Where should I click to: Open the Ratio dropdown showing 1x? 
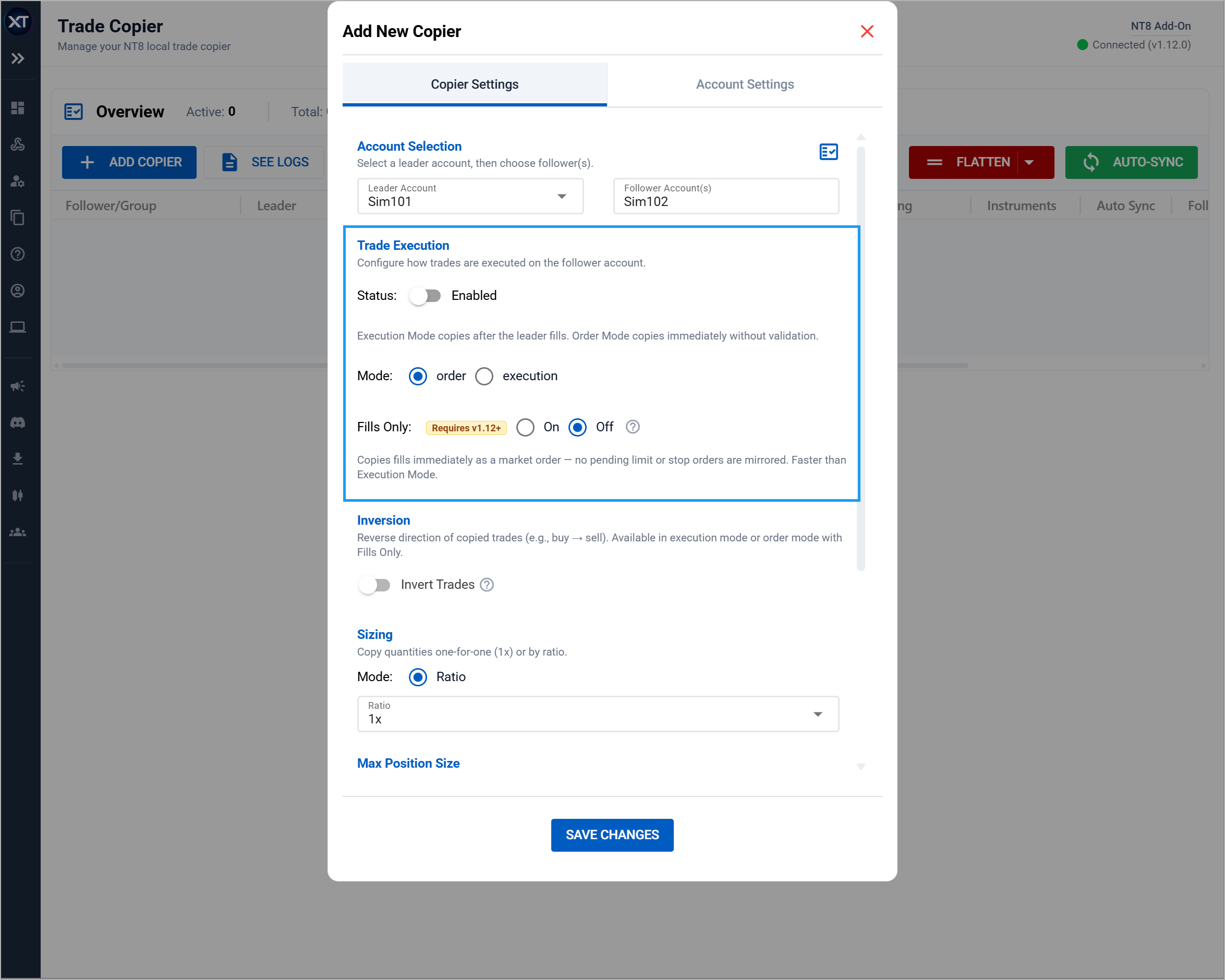[x=818, y=713]
